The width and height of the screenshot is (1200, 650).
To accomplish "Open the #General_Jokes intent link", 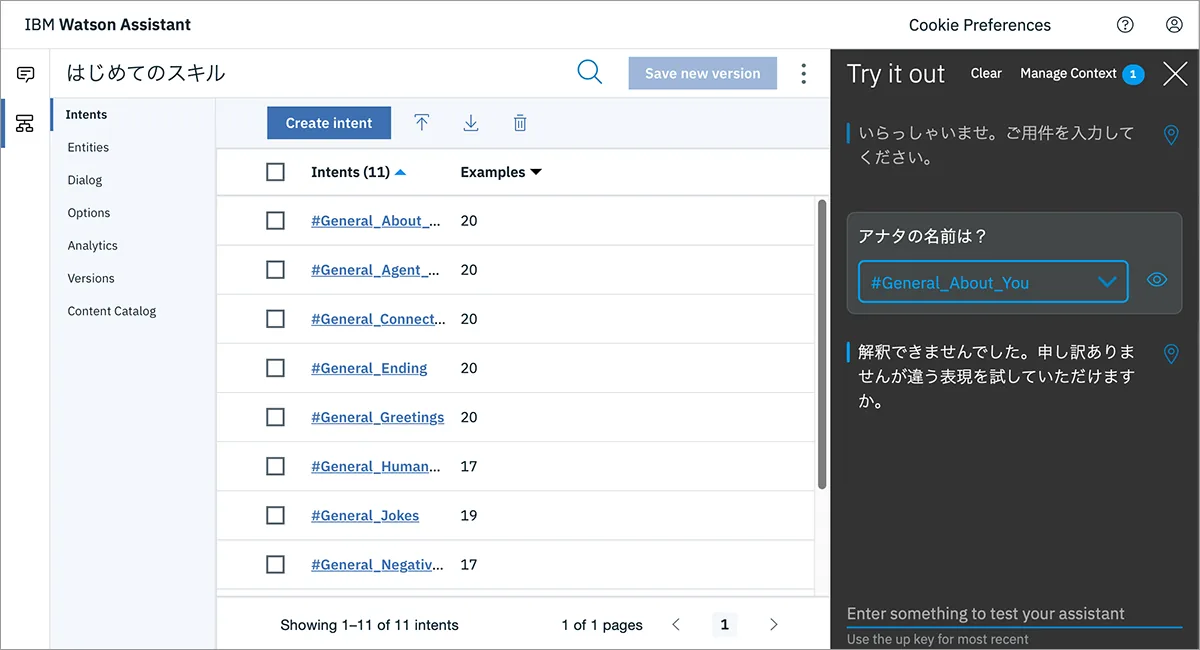I will pos(365,516).
